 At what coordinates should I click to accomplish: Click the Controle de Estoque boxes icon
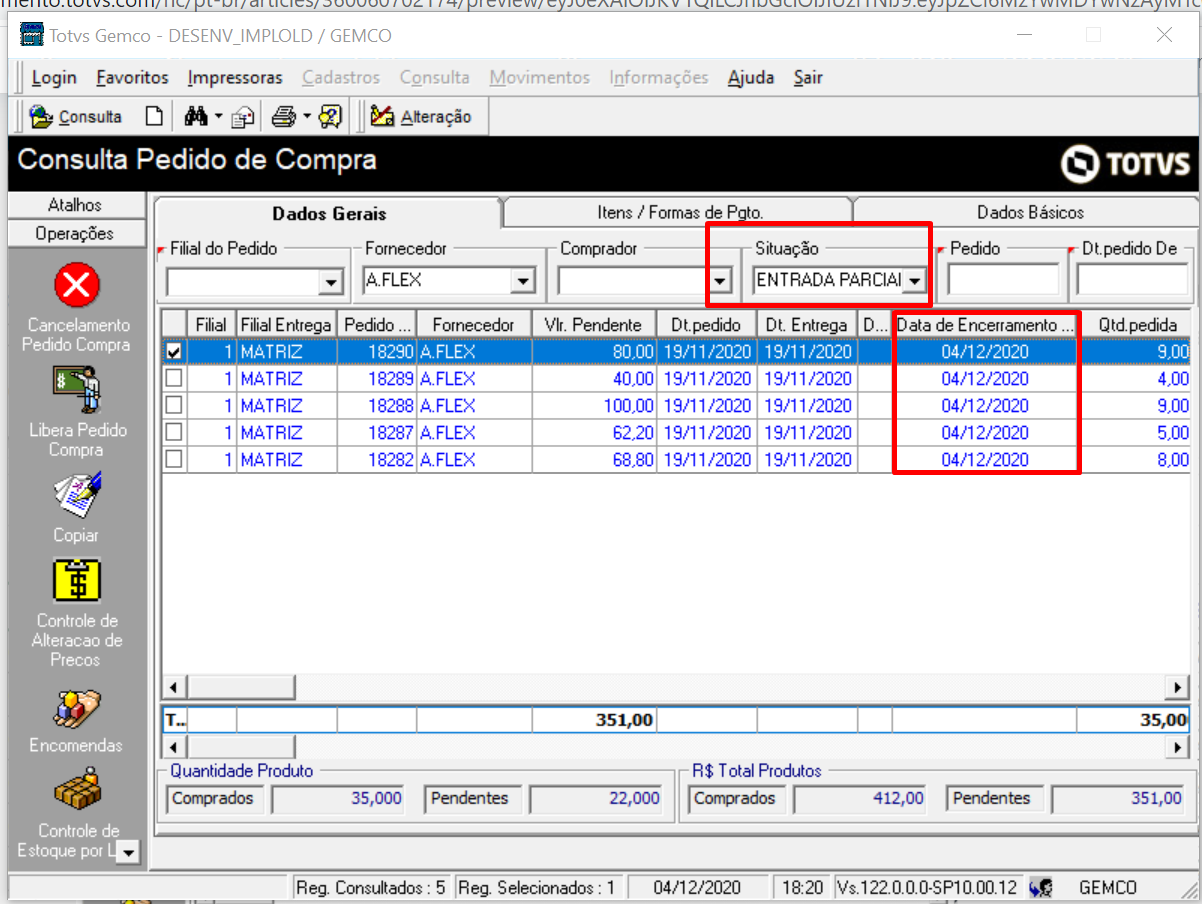pyautogui.click(x=76, y=791)
